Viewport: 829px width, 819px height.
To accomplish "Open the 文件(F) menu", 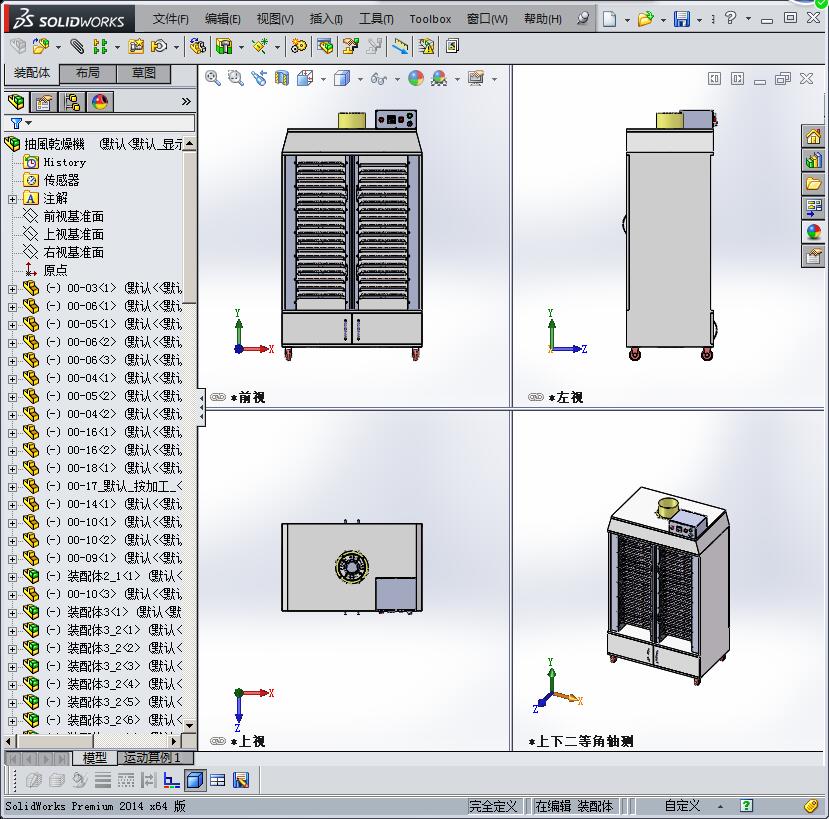I will (171, 19).
